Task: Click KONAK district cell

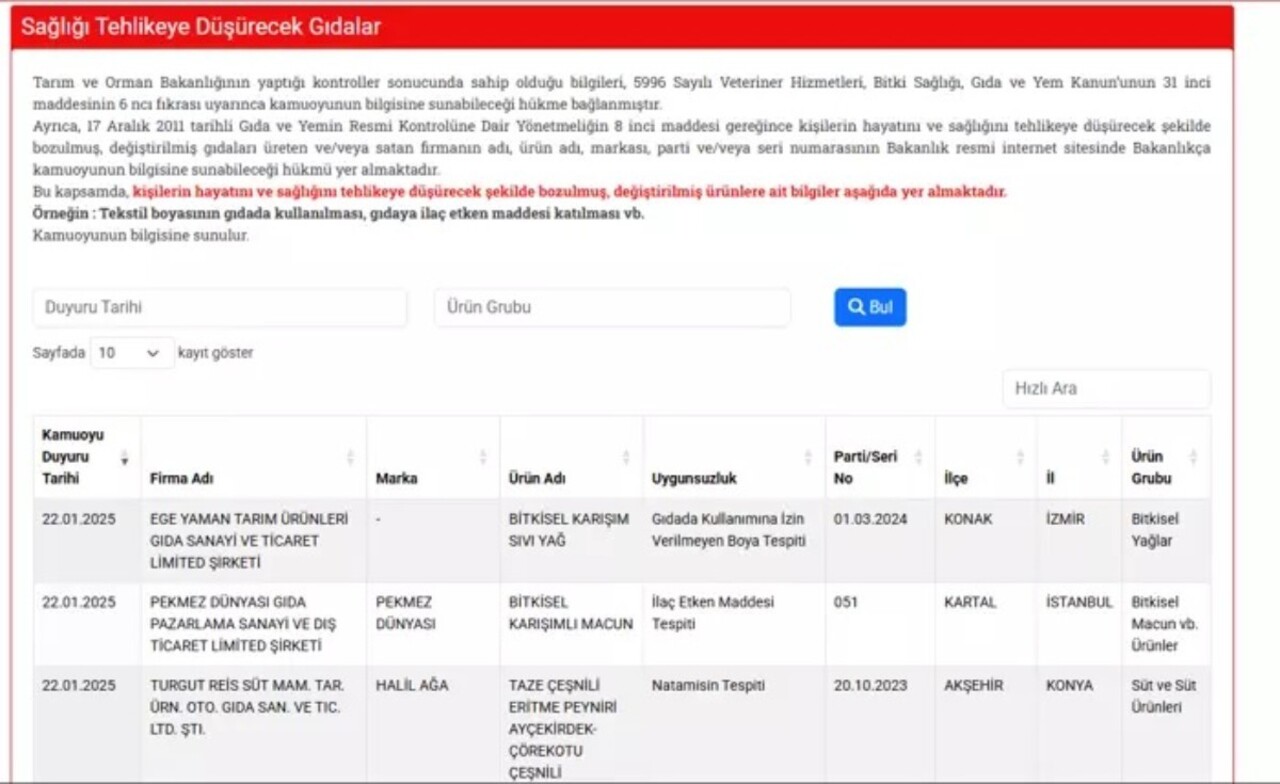Action: point(986,541)
